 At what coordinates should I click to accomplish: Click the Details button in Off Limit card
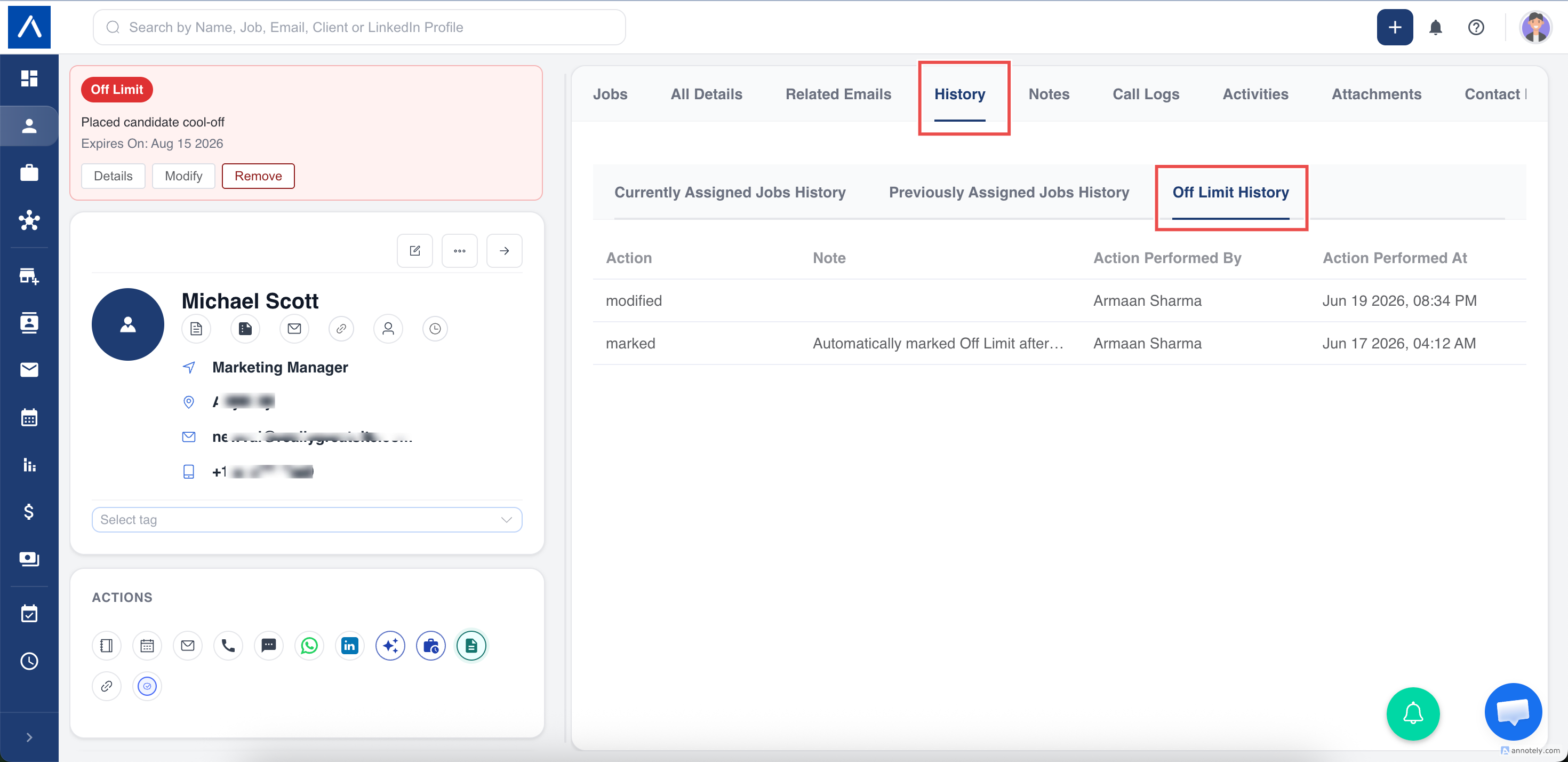click(x=113, y=176)
